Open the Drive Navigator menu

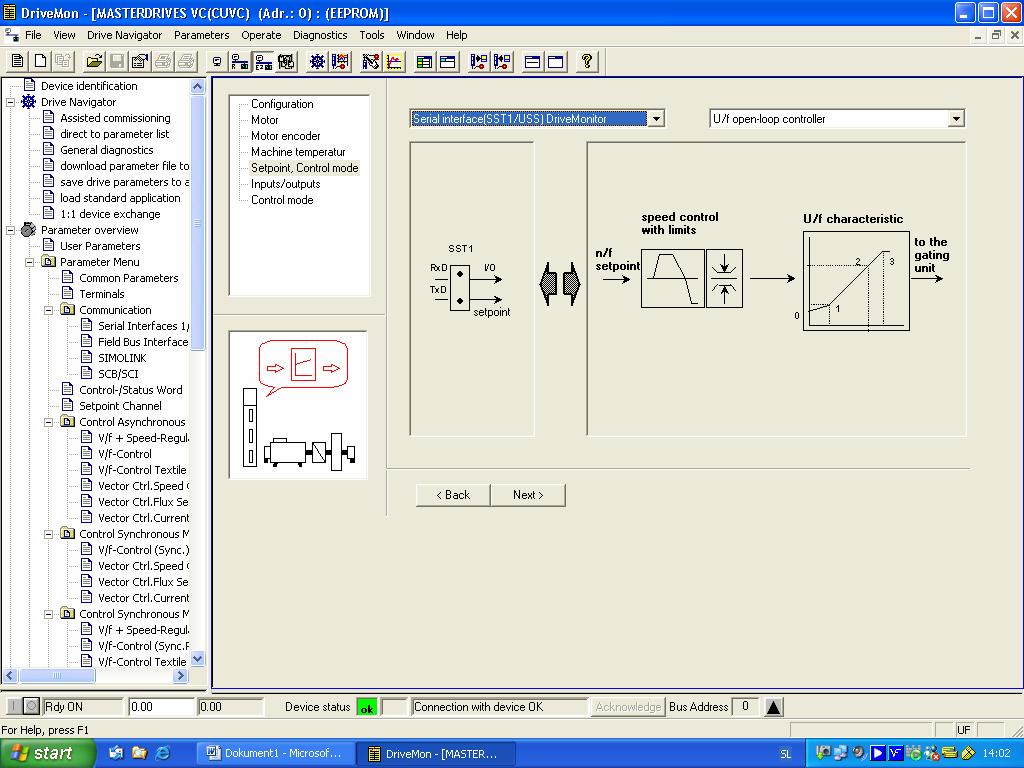click(124, 35)
